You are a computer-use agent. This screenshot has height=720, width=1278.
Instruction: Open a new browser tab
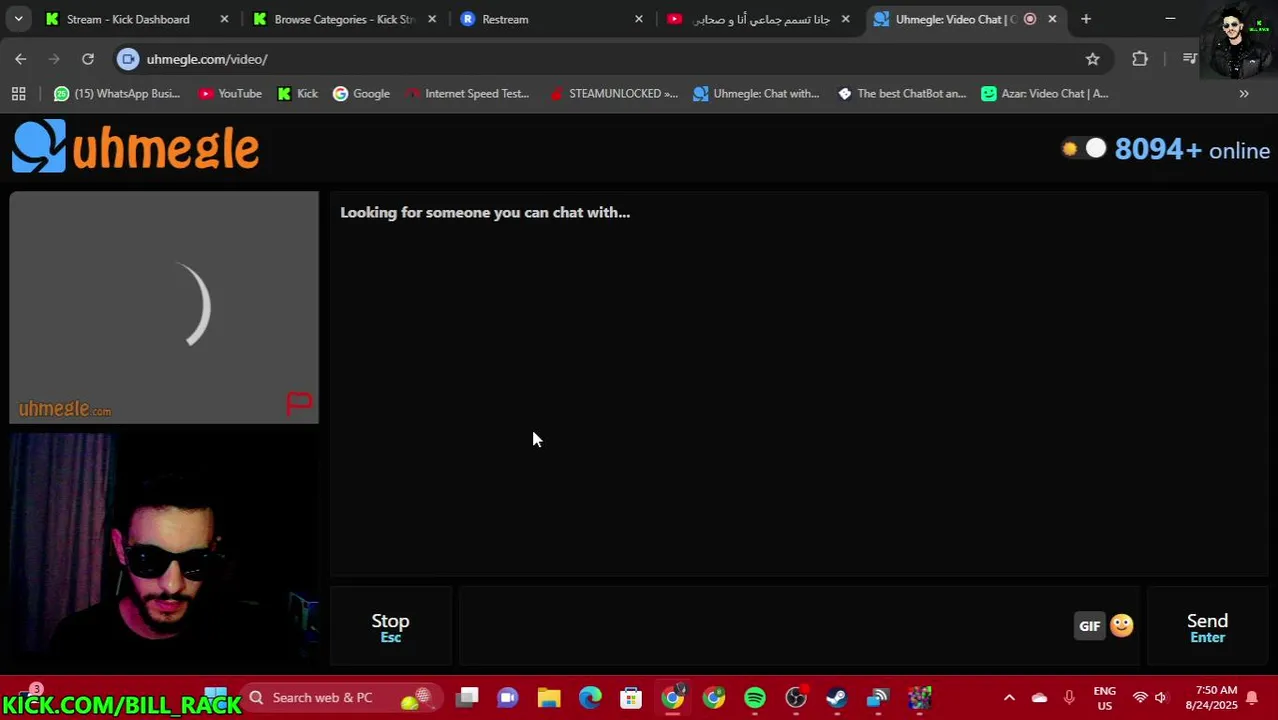1086,19
